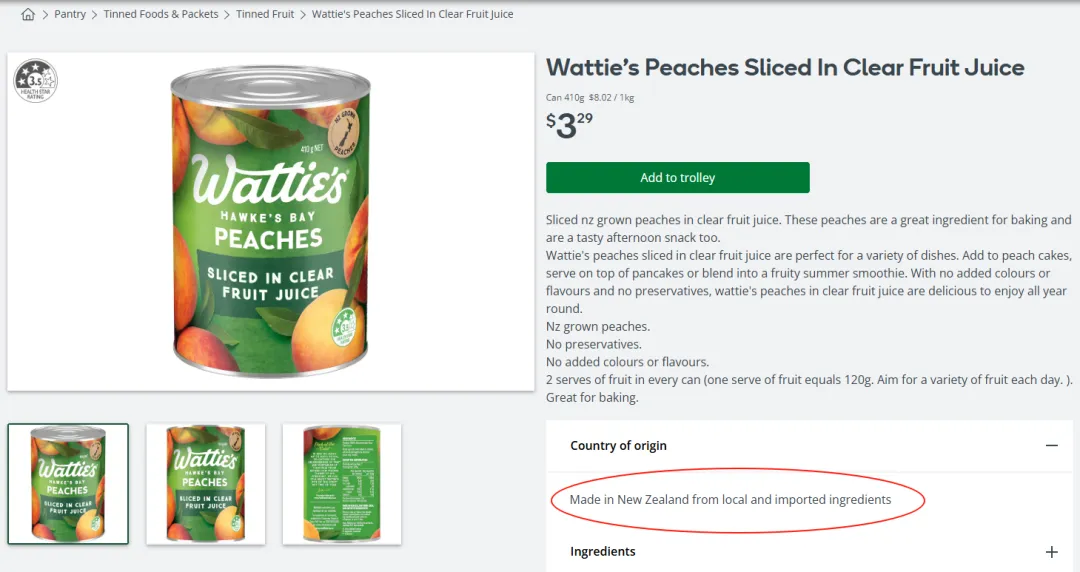Click the Health Star Rating badge
1080x572 pixels.
click(x=36, y=81)
